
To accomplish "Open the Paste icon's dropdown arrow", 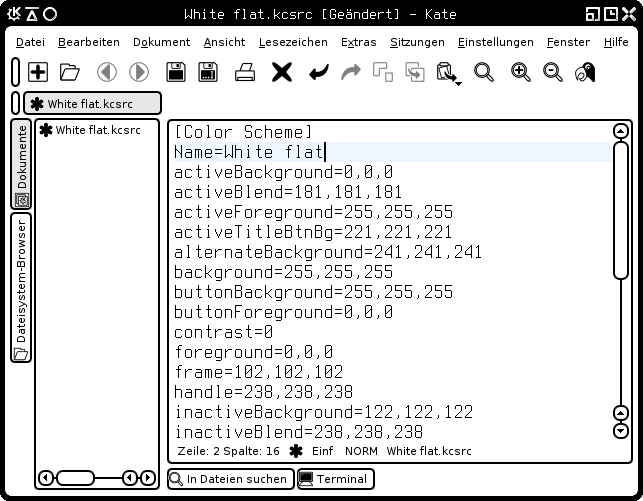I will pos(458,84).
